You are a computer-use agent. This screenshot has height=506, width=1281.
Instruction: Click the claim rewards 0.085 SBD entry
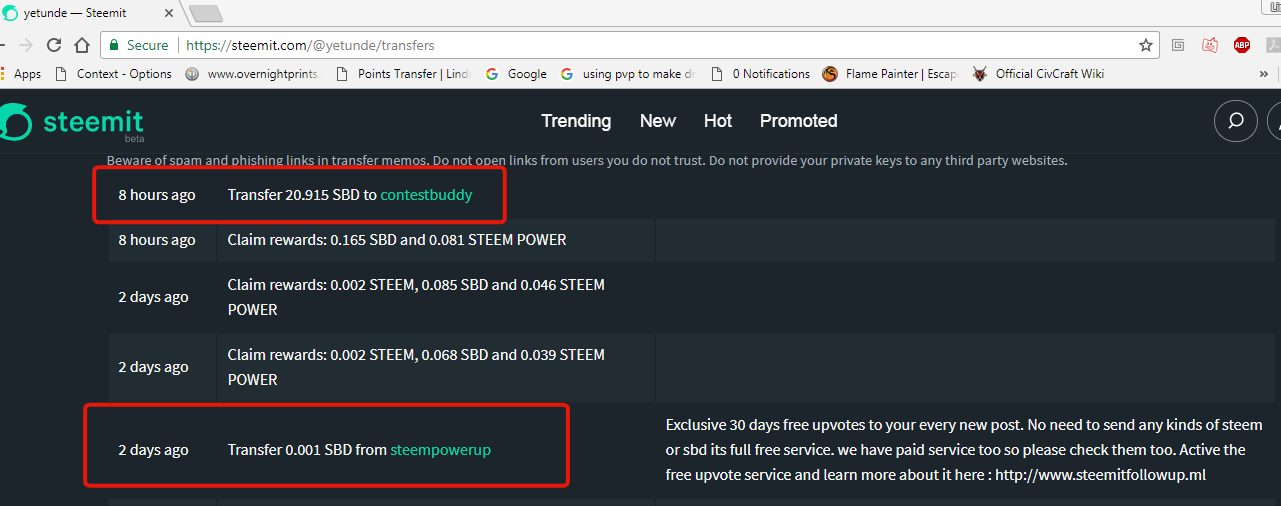pos(416,297)
